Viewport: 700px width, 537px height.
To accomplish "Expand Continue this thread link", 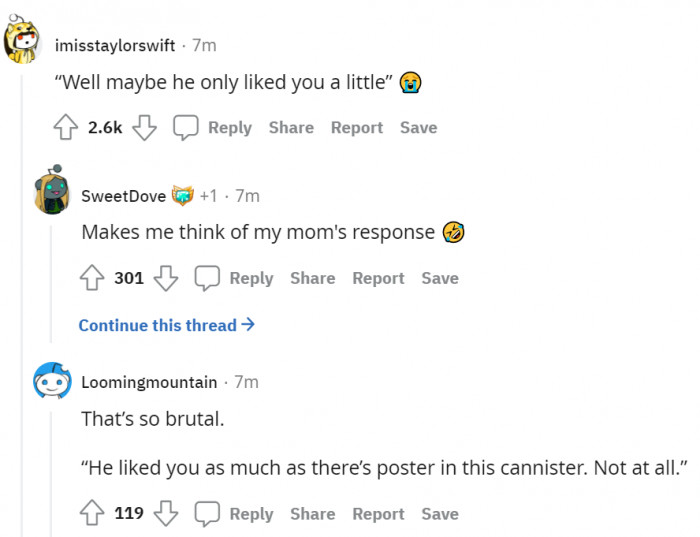I will coord(166,325).
